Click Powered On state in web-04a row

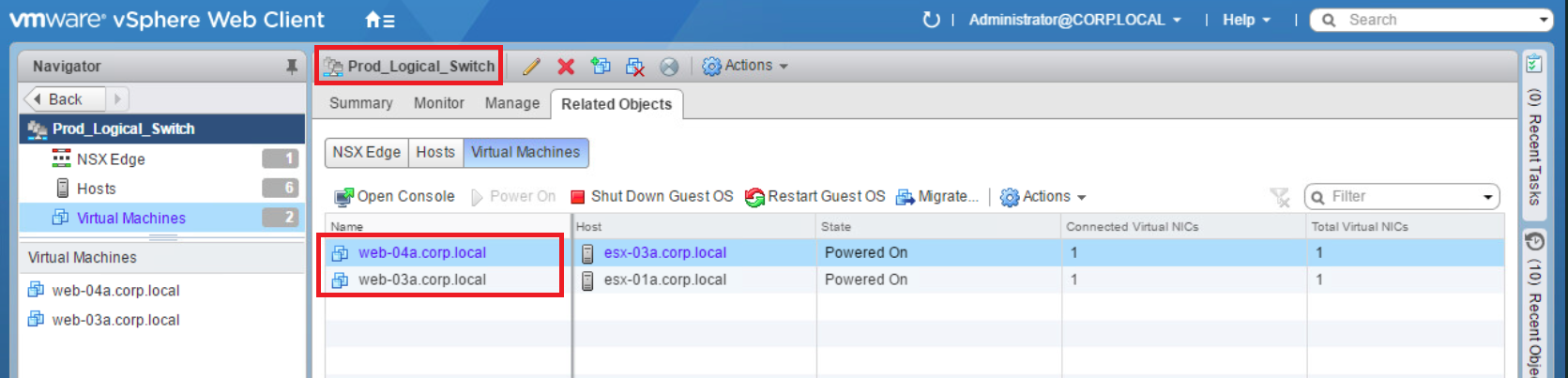pyautogui.click(x=866, y=252)
